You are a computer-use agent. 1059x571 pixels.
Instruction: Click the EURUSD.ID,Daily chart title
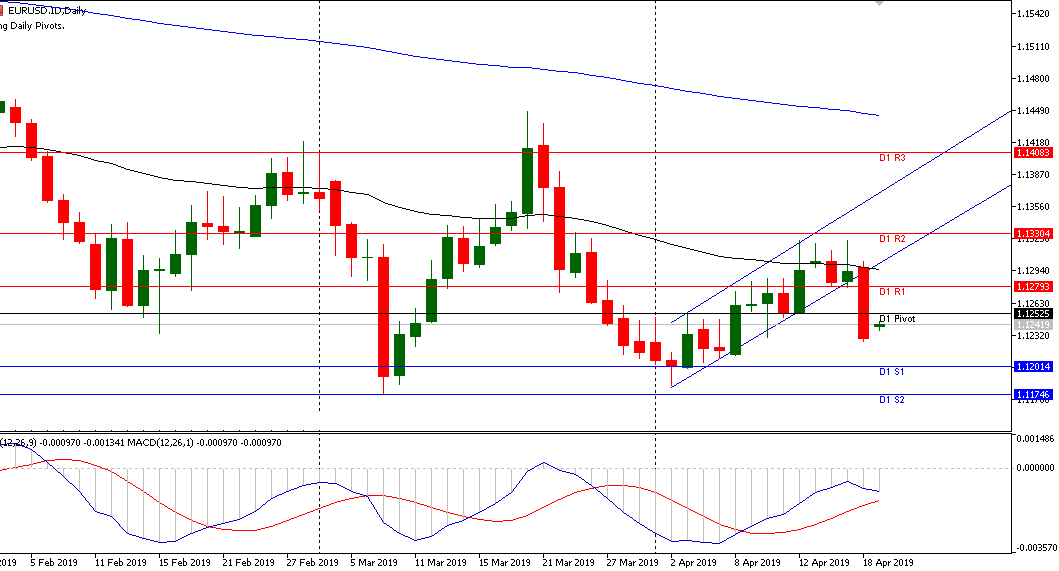[x=47, y=11]
